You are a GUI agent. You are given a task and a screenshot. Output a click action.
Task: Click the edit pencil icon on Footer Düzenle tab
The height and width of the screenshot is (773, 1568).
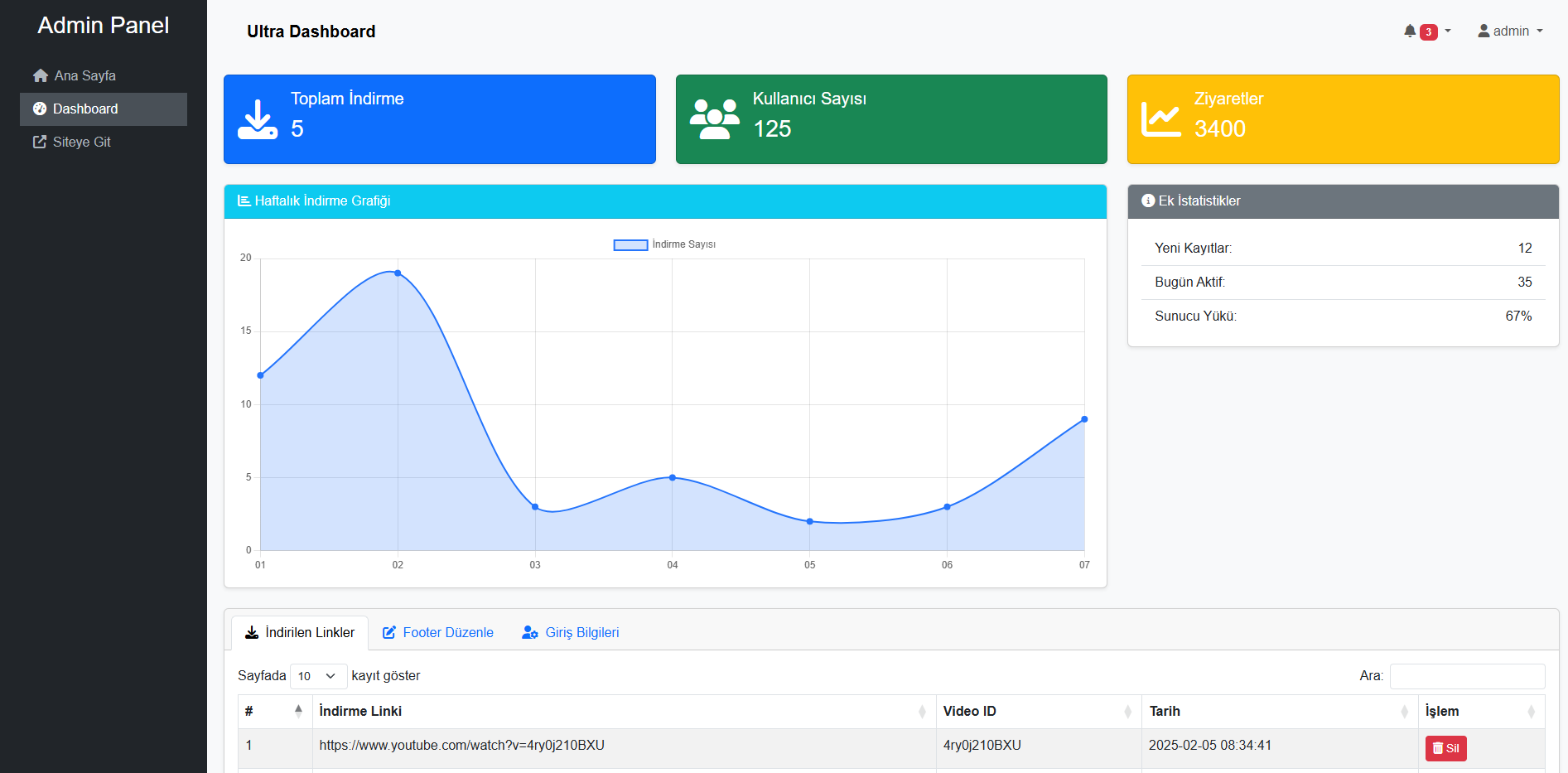[x=389, y=632]
